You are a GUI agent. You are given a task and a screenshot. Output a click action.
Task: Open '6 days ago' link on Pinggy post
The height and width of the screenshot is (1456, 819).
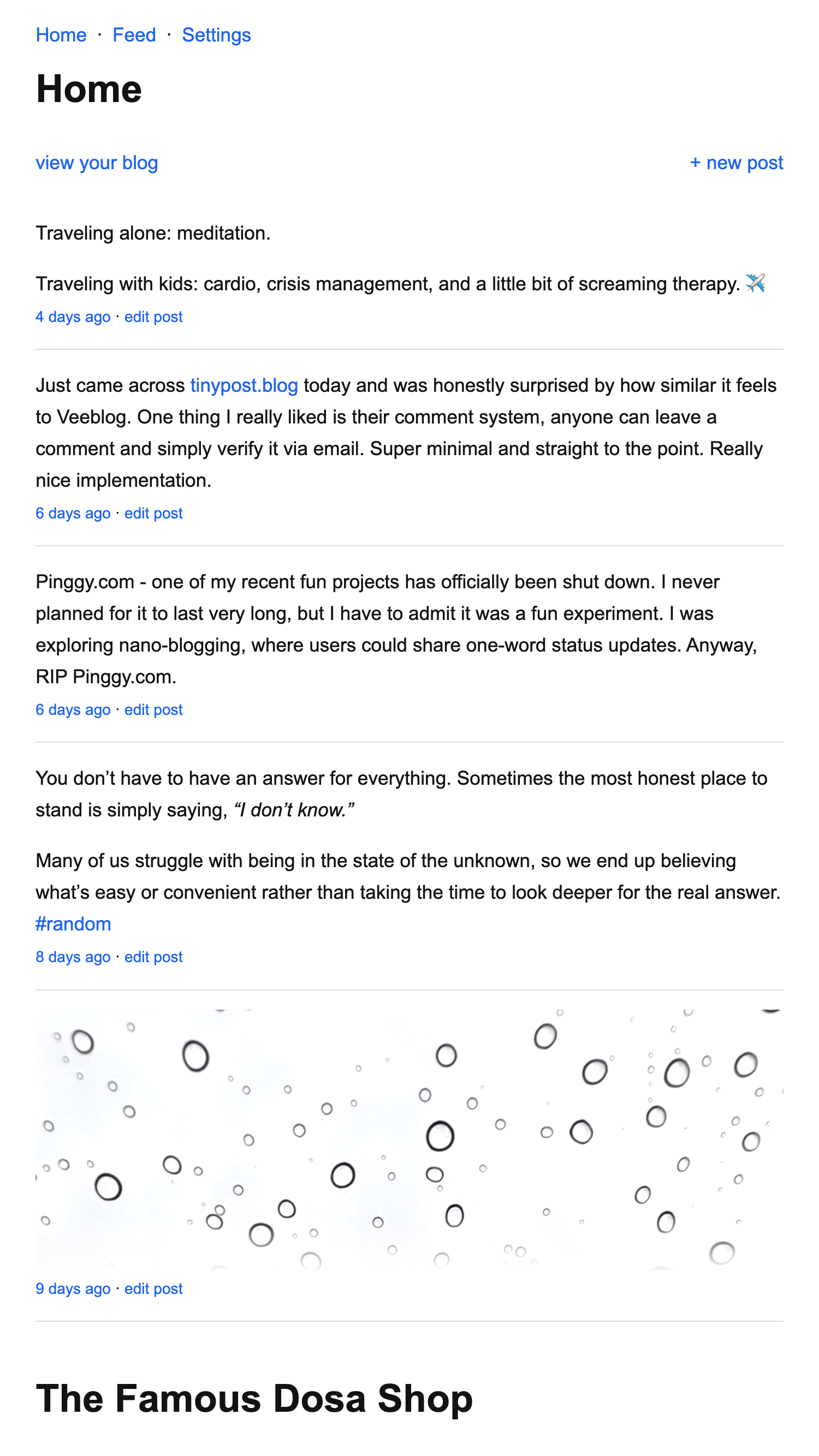tap(73, 709)
